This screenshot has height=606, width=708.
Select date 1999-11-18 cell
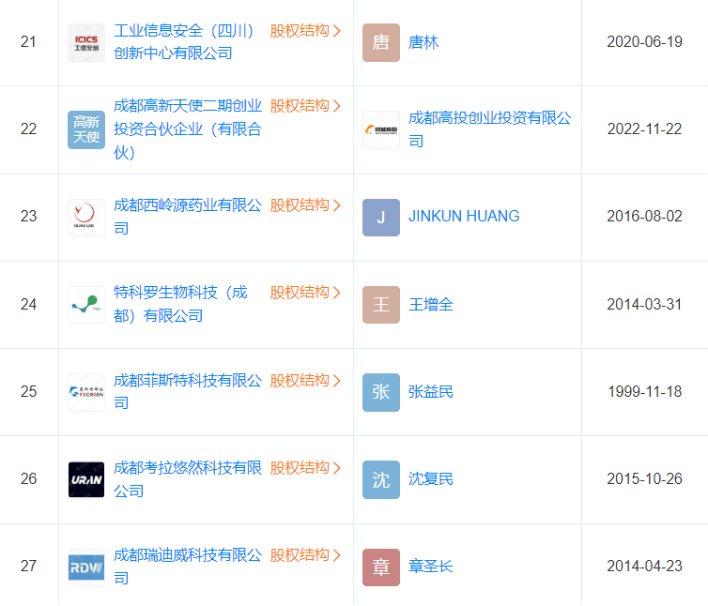pos(644,392)
